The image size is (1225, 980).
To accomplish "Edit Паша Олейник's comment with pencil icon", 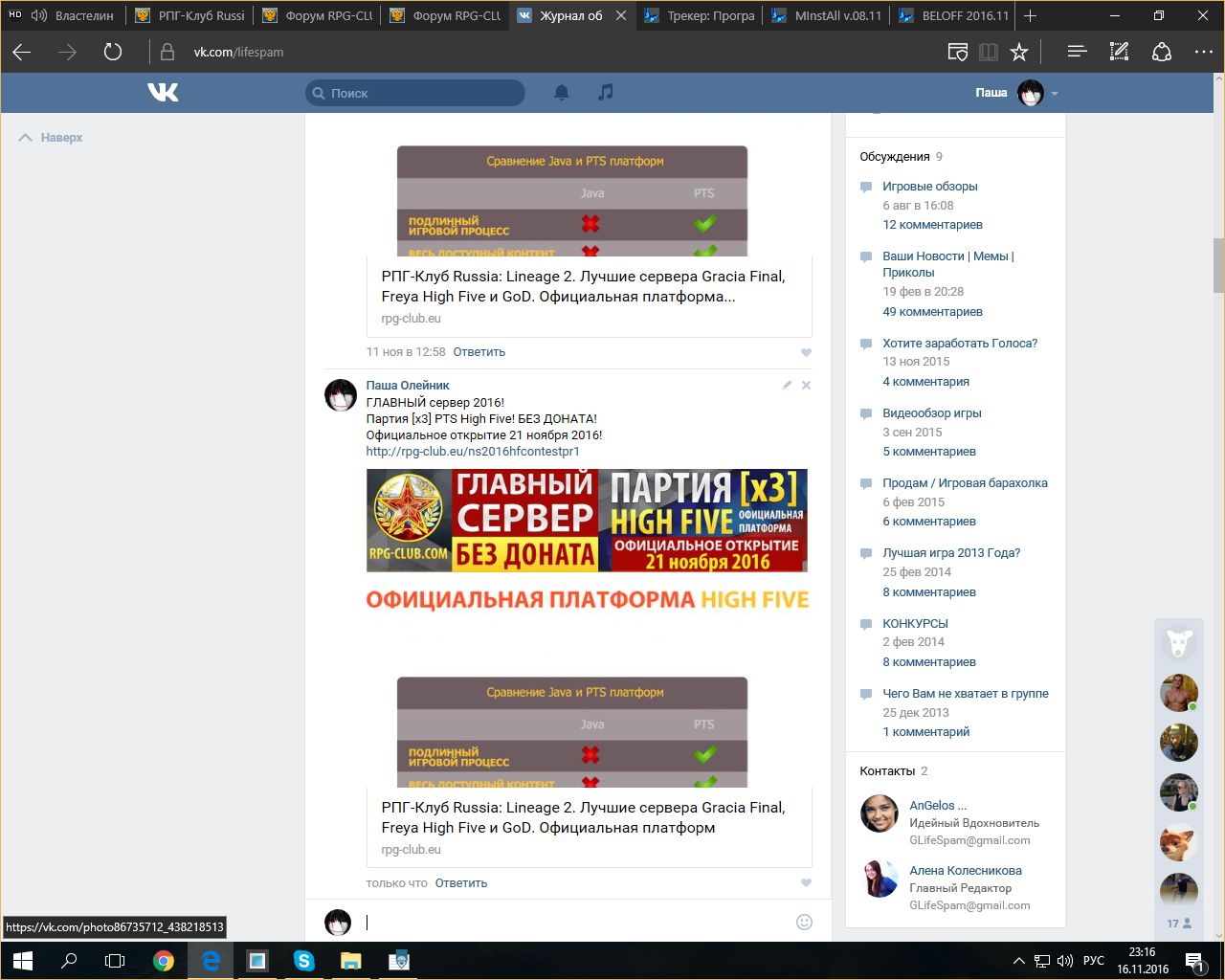I will pos(787,385).
